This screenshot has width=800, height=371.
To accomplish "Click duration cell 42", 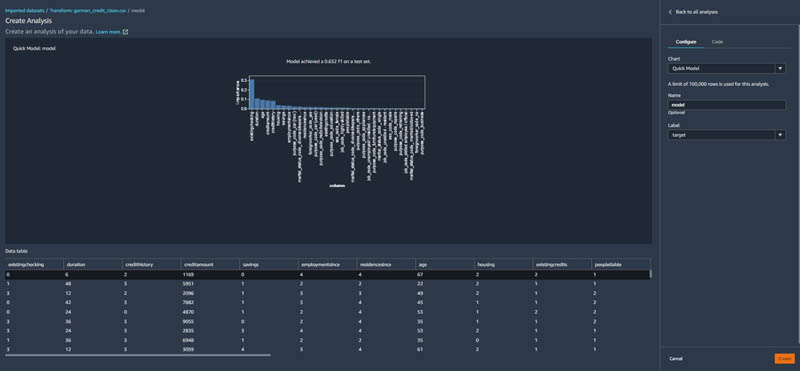I will point(69,302).
